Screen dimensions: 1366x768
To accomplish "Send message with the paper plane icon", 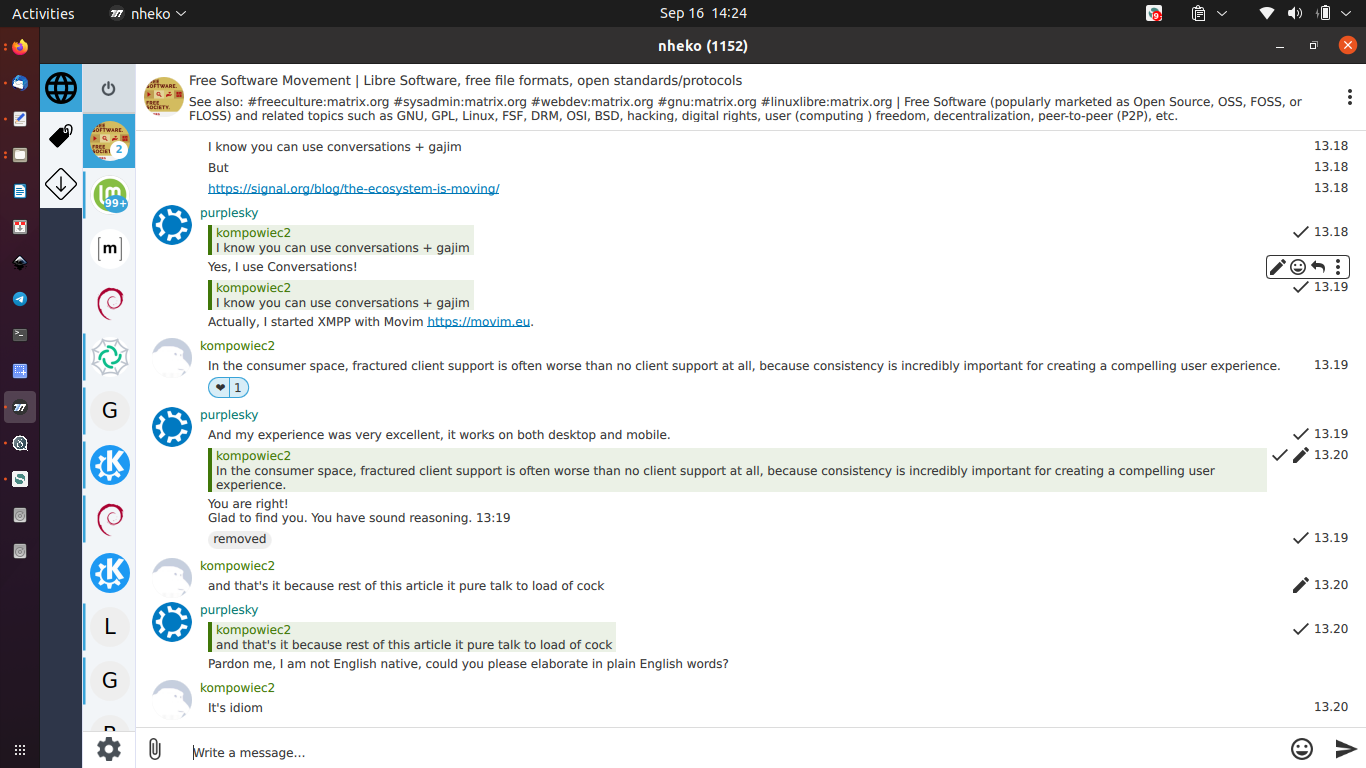I will (x=1346, y=748).
